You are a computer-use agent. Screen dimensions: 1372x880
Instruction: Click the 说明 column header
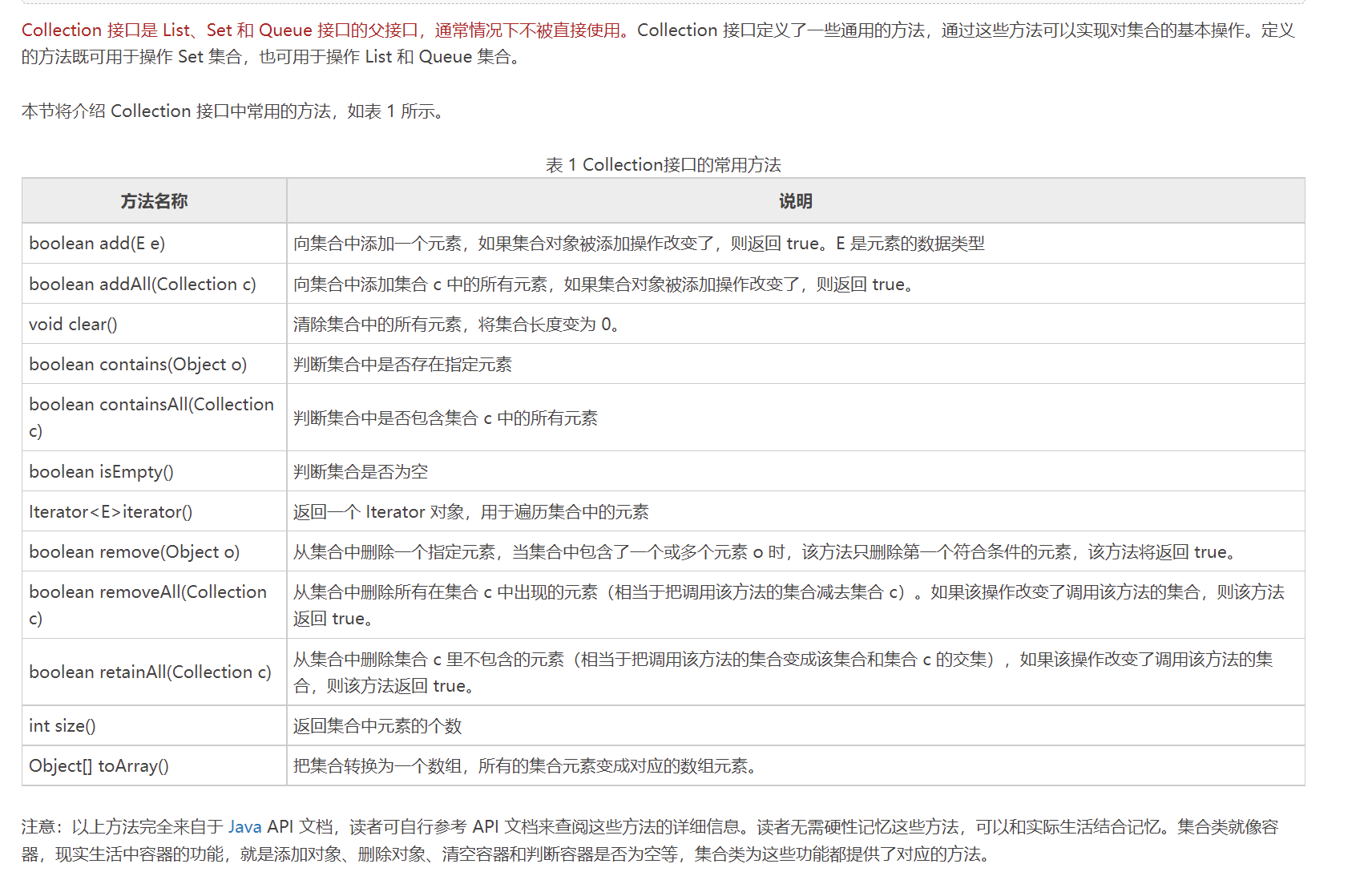[796, 201]
